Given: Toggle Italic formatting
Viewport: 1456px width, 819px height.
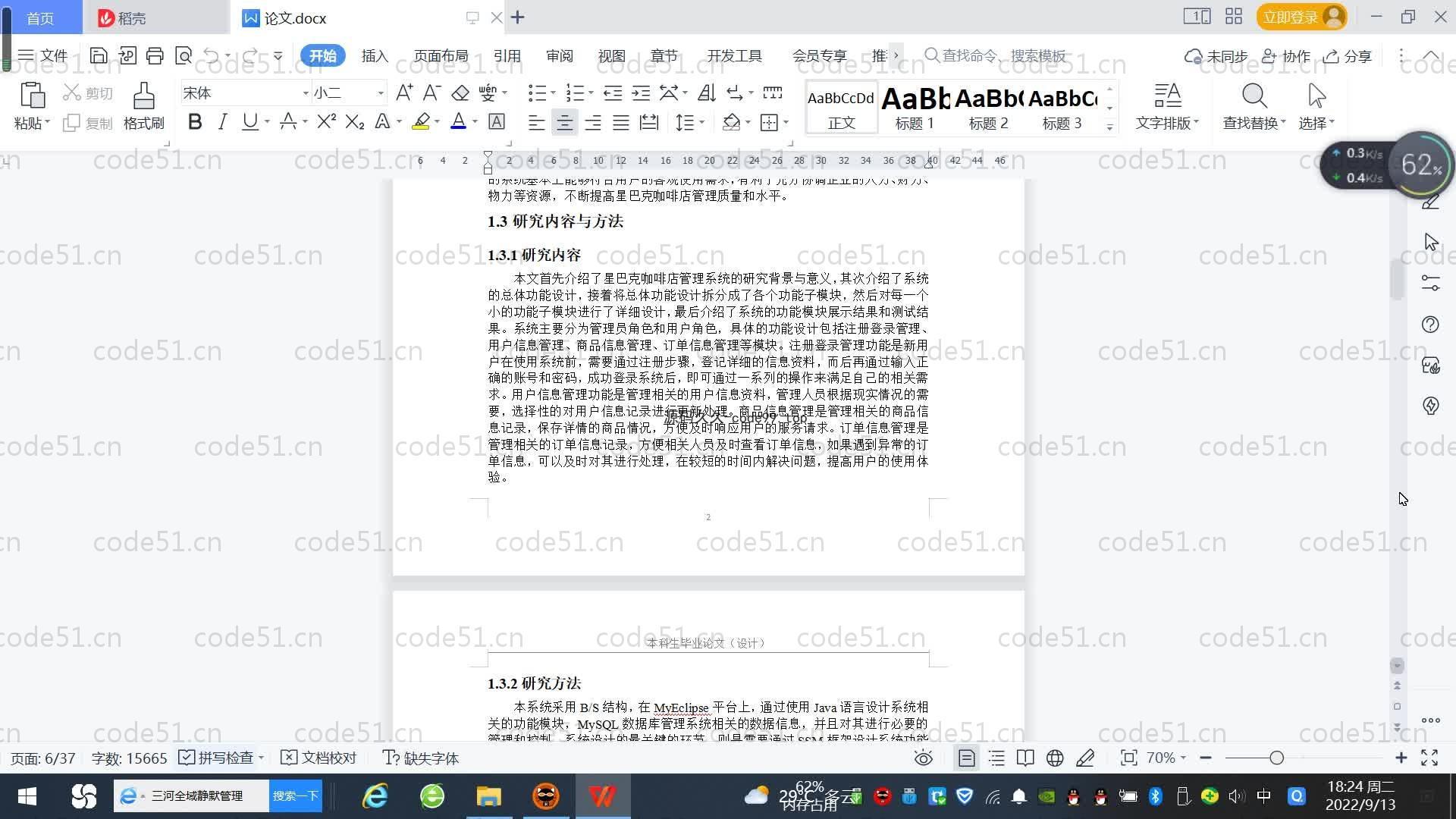Looking at the screenshot, I should (222, 121).
